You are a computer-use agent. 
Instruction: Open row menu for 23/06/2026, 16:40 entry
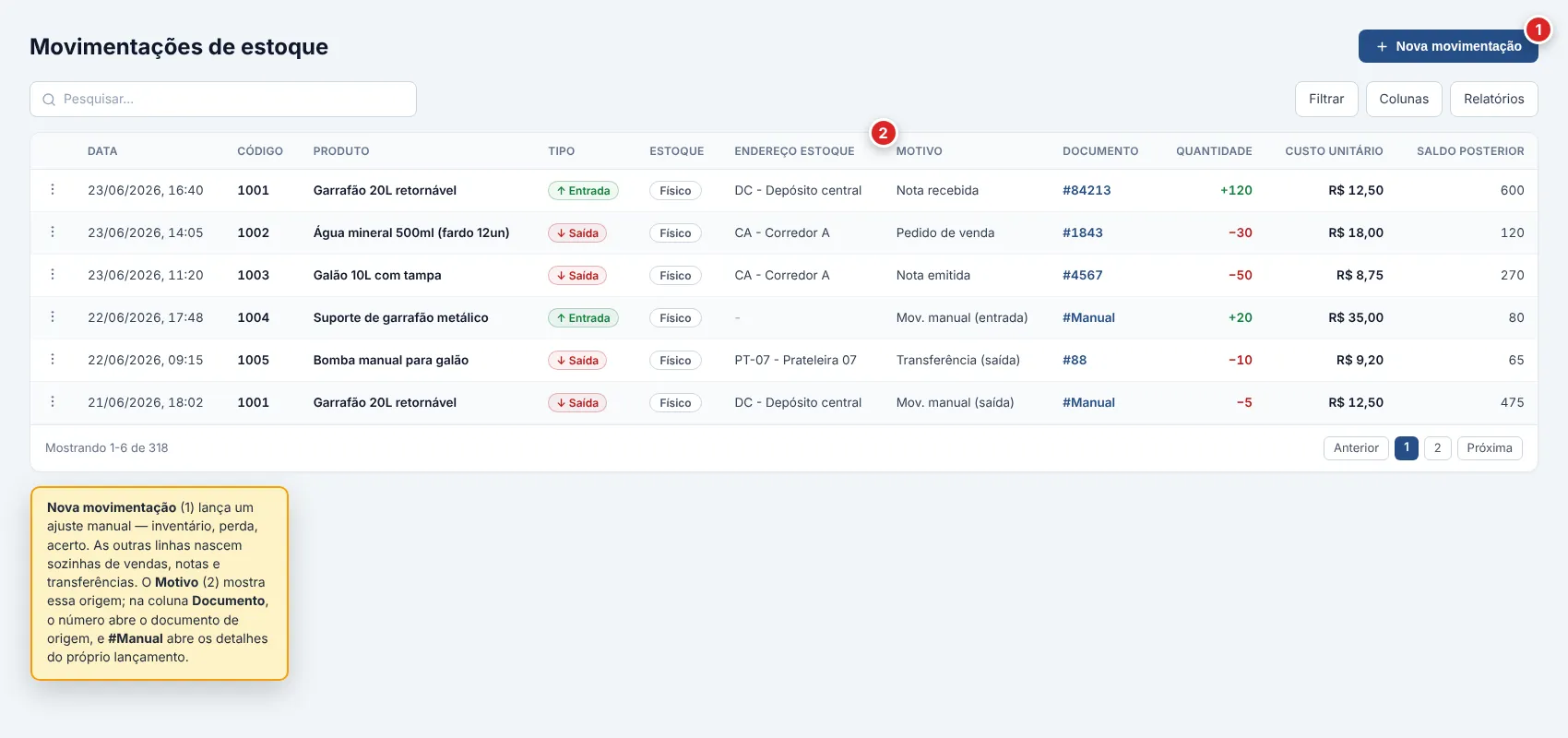pos(53,190)
